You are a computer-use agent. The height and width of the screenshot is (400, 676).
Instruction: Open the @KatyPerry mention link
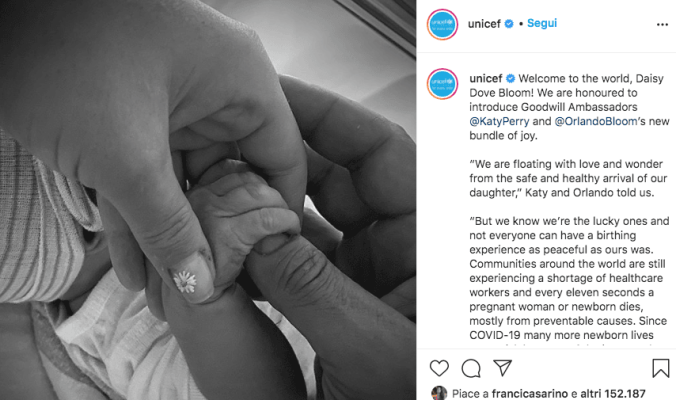499,121
